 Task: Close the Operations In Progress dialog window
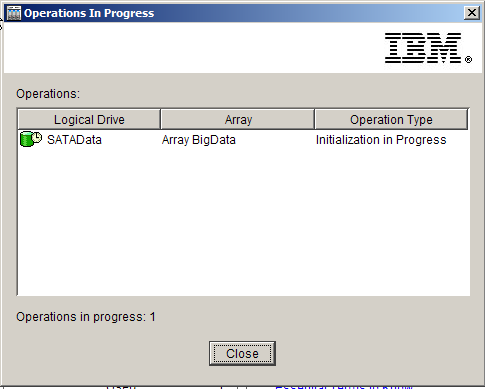(472, 13)
